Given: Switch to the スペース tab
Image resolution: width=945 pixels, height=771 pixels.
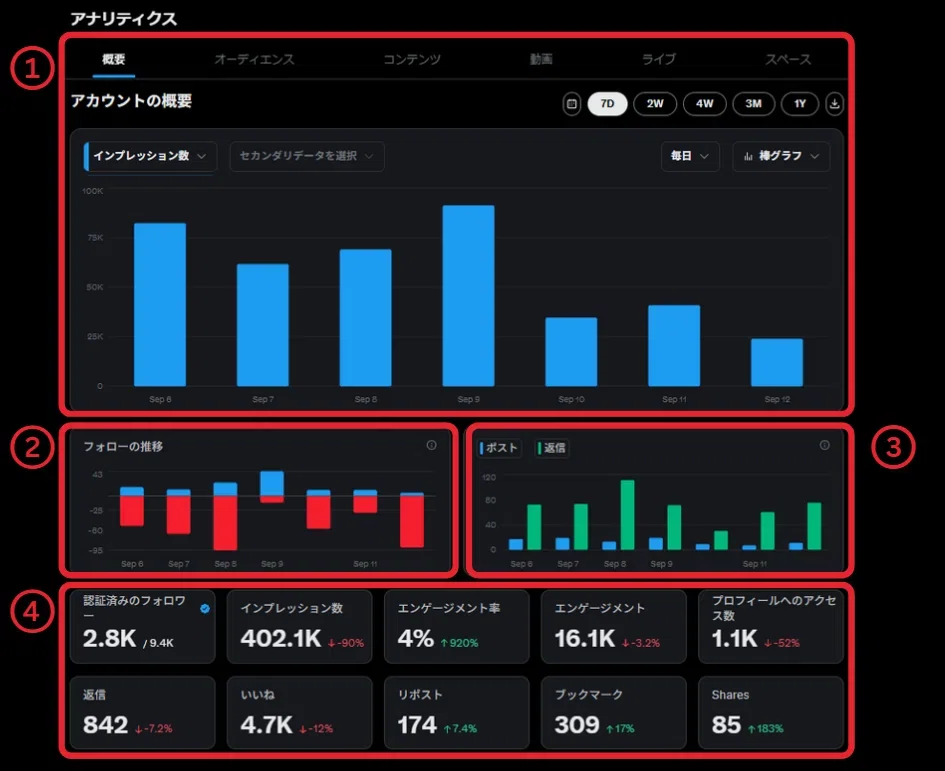Looking at the screenshot, I should (788, 59).
